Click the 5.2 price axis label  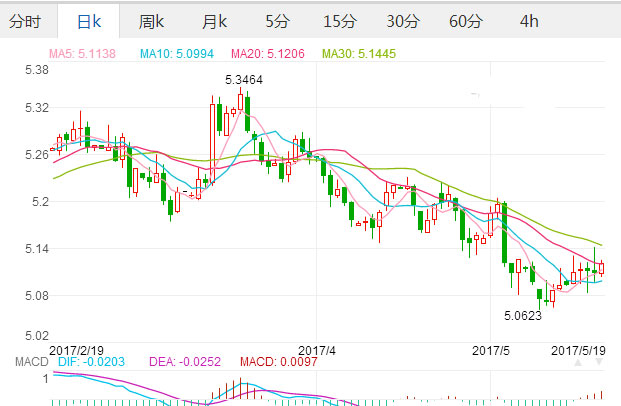tap(40, 202)
